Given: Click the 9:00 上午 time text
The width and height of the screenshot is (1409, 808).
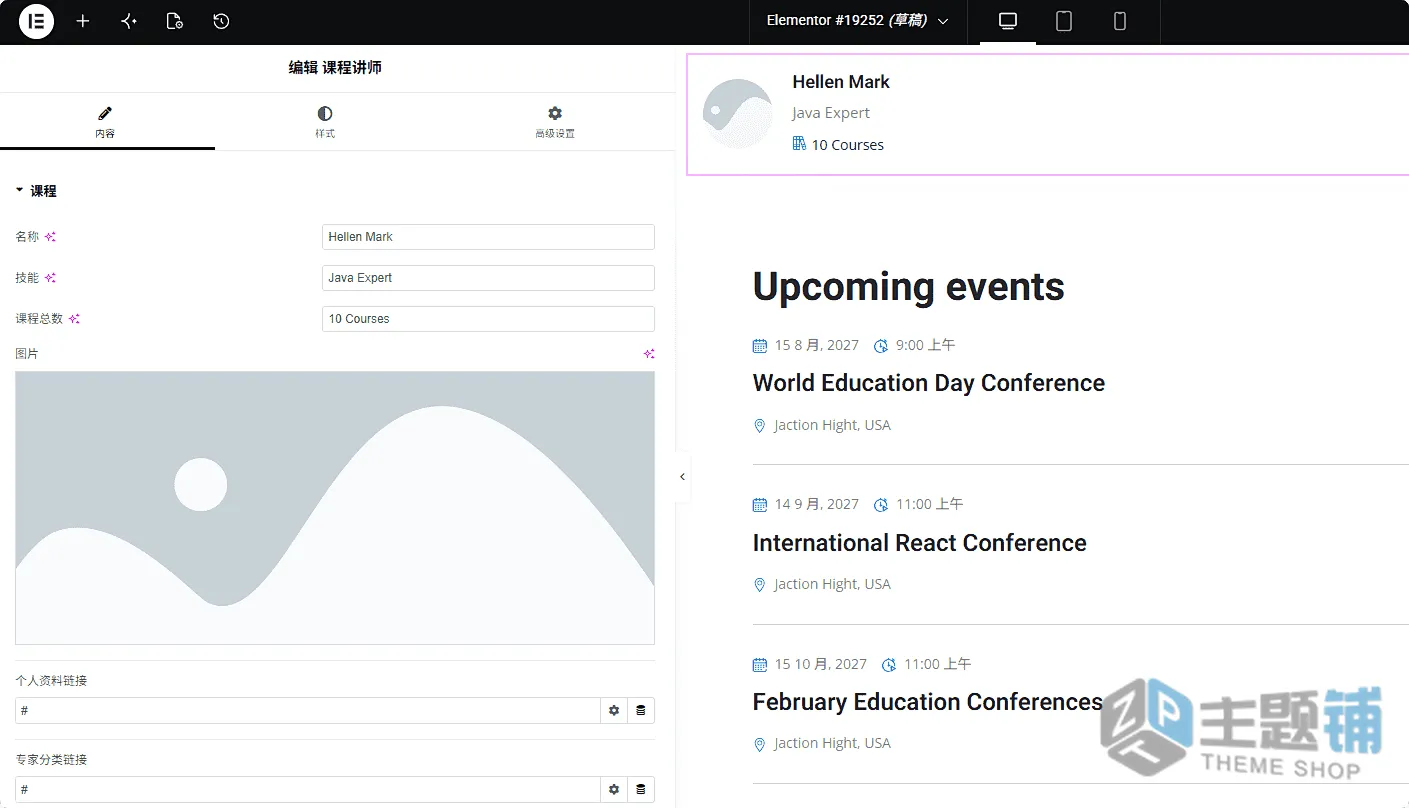Looking at the screenshot, I should click(x=925, y=345).
